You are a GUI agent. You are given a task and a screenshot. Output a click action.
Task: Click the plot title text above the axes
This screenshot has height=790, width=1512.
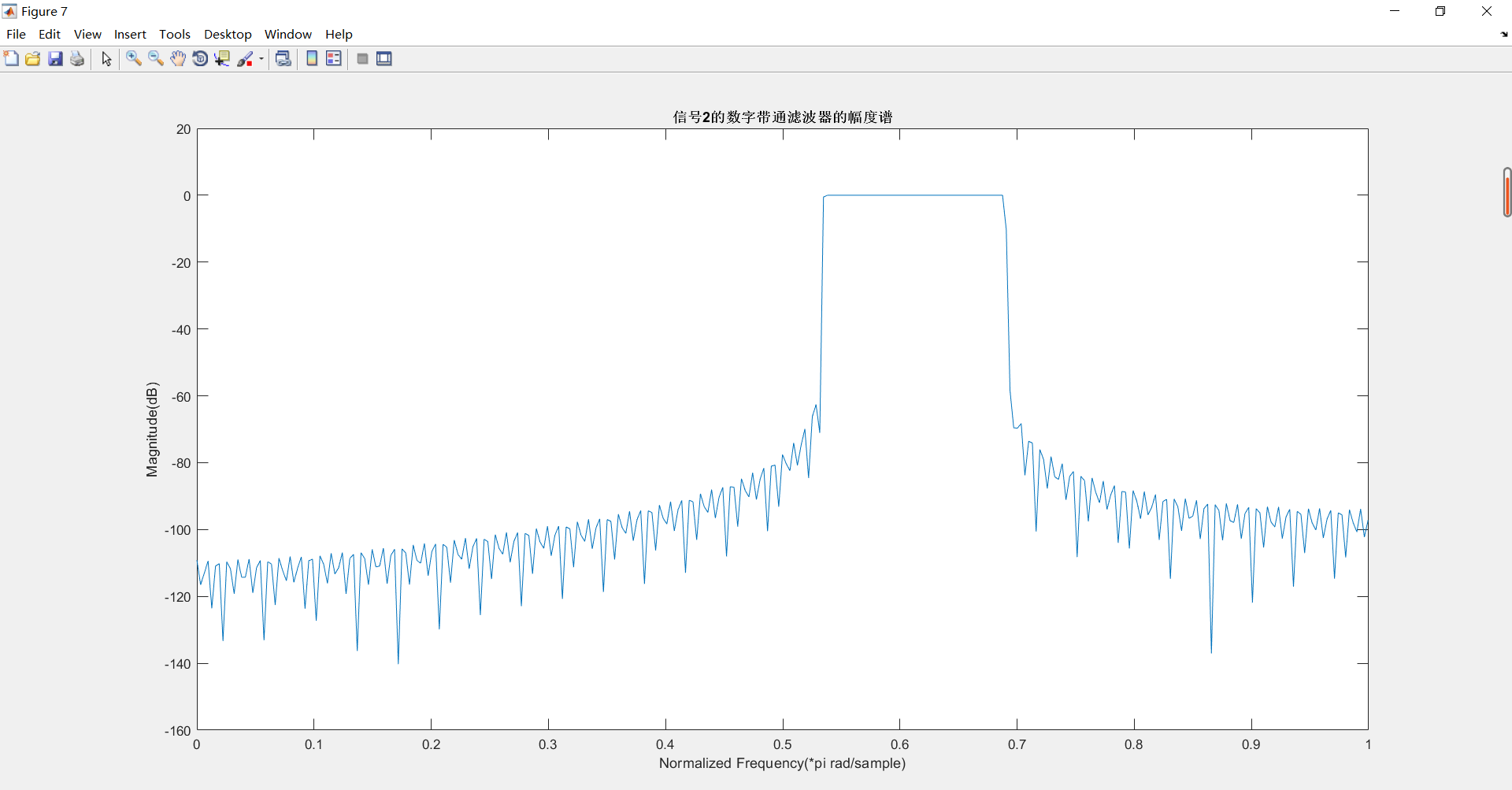pos(783,117)
